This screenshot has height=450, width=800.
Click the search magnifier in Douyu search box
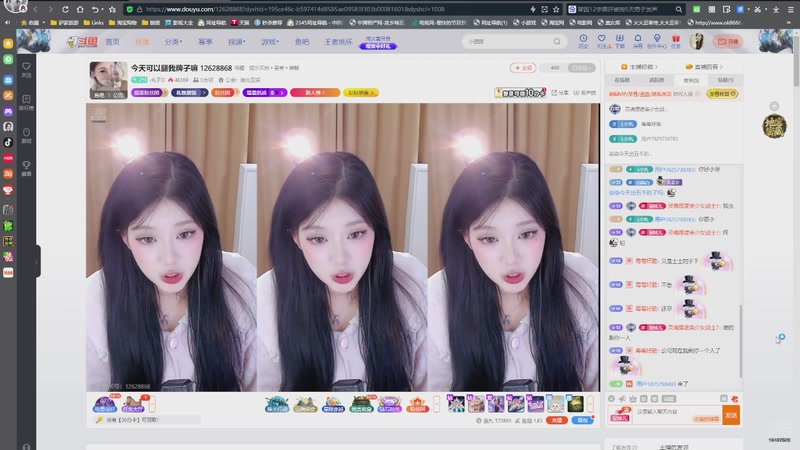point(557,41)
